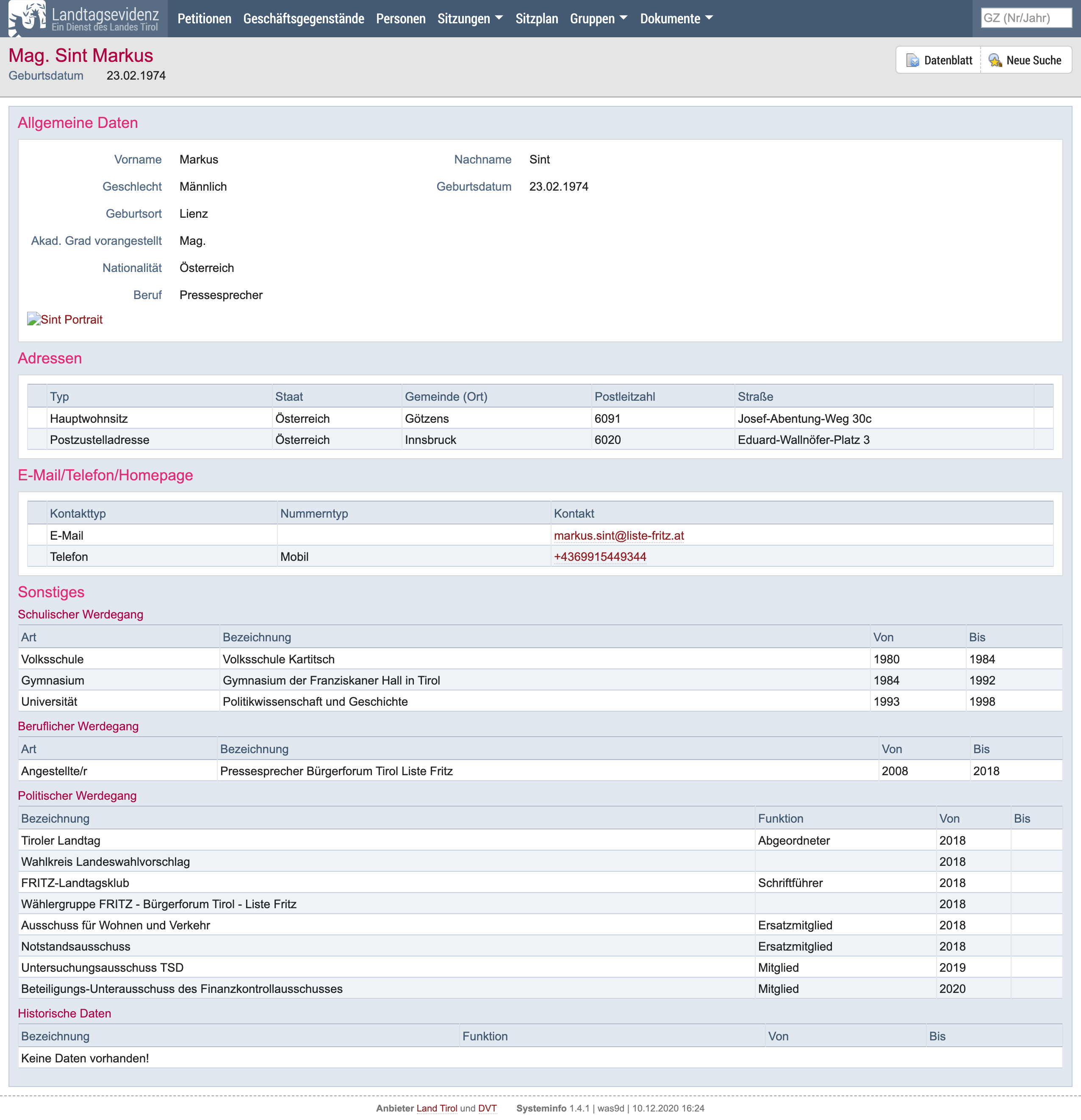
Task: Click the Schulischer Werdegang heading
Action: point(80,614)
